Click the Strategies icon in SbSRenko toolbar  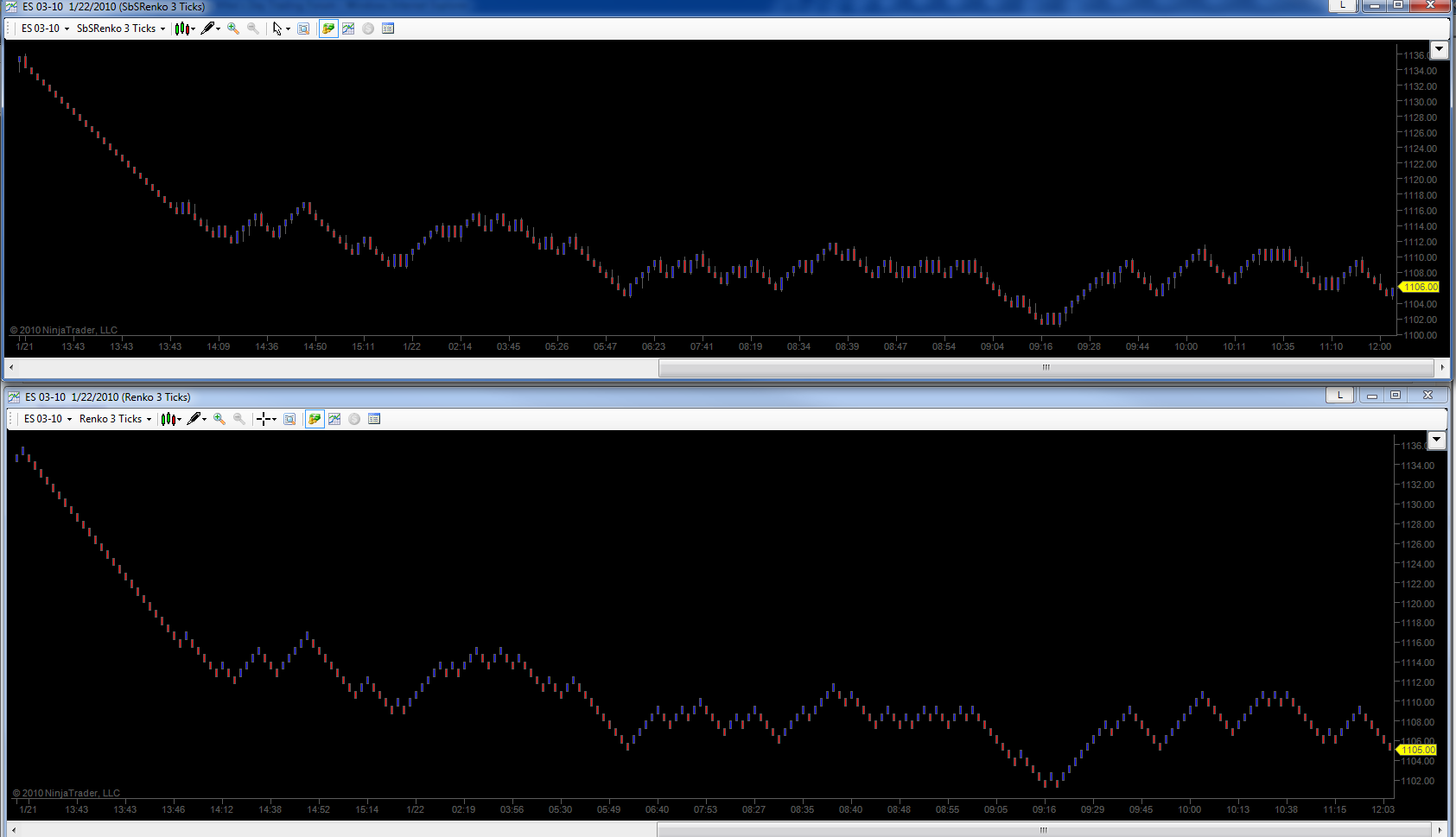368,29
